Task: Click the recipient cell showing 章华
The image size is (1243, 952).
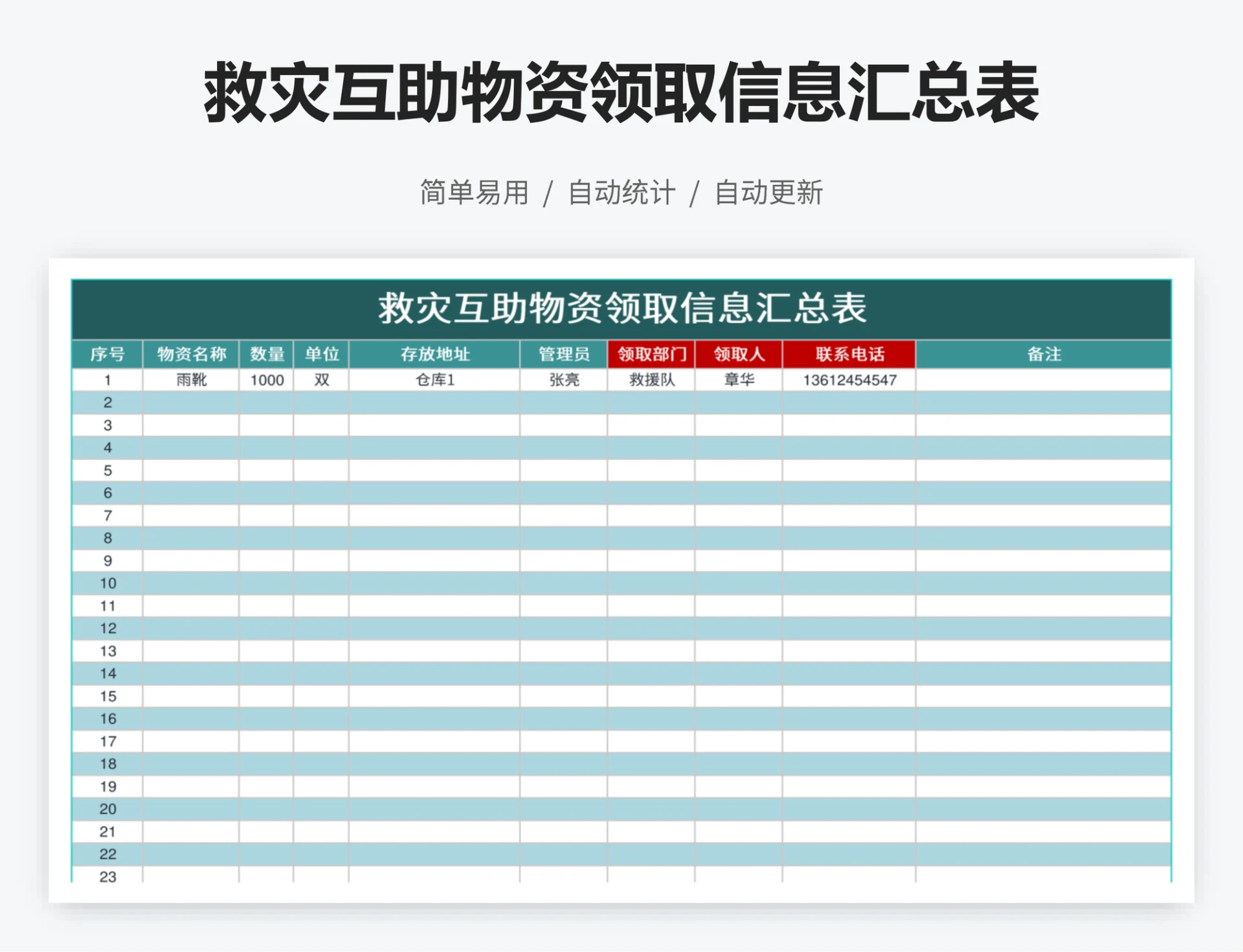Action: [739, 381]
